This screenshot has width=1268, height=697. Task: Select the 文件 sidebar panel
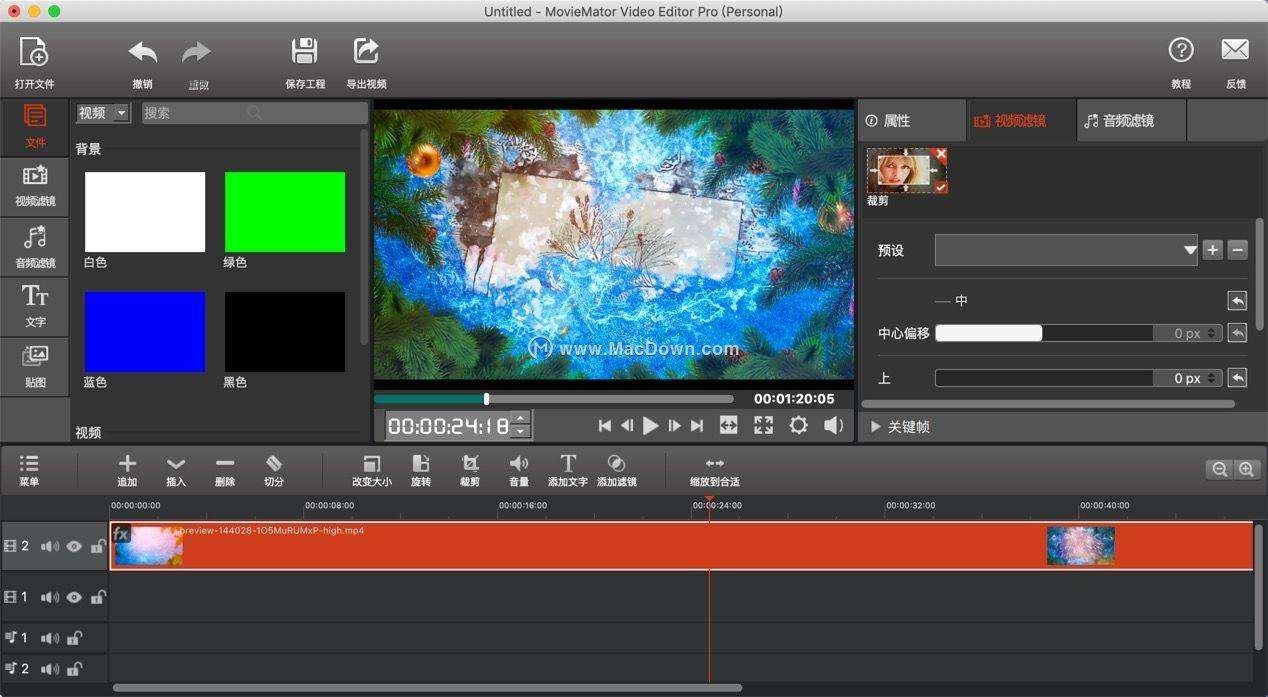pos(35,126)
